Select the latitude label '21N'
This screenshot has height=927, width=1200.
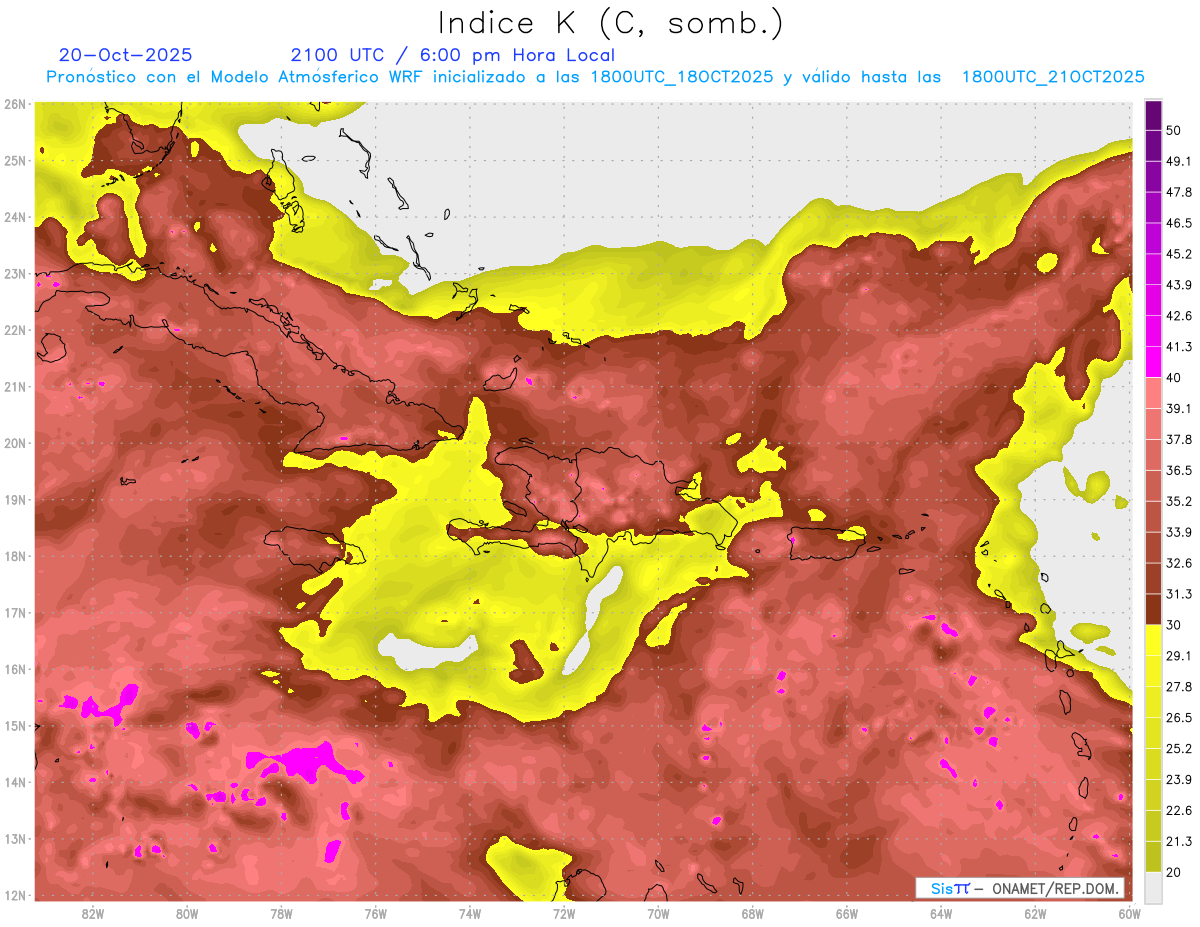click(15, 387)
